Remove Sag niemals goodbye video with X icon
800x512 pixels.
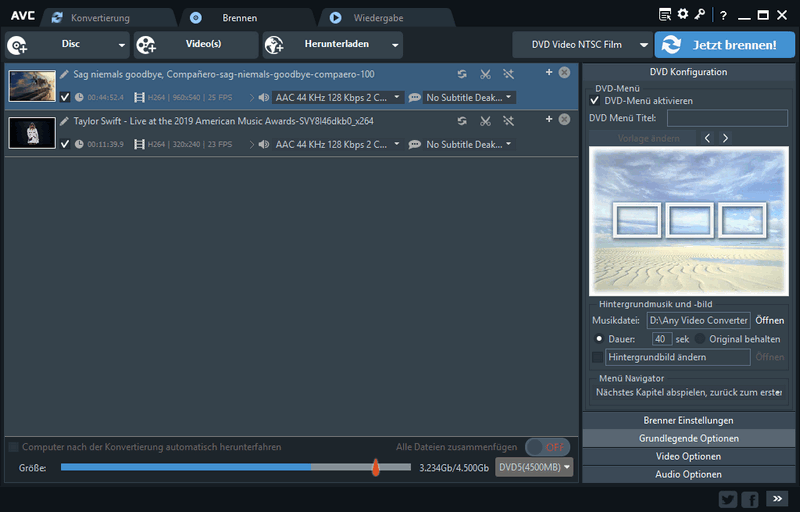(x=564, y=72)
